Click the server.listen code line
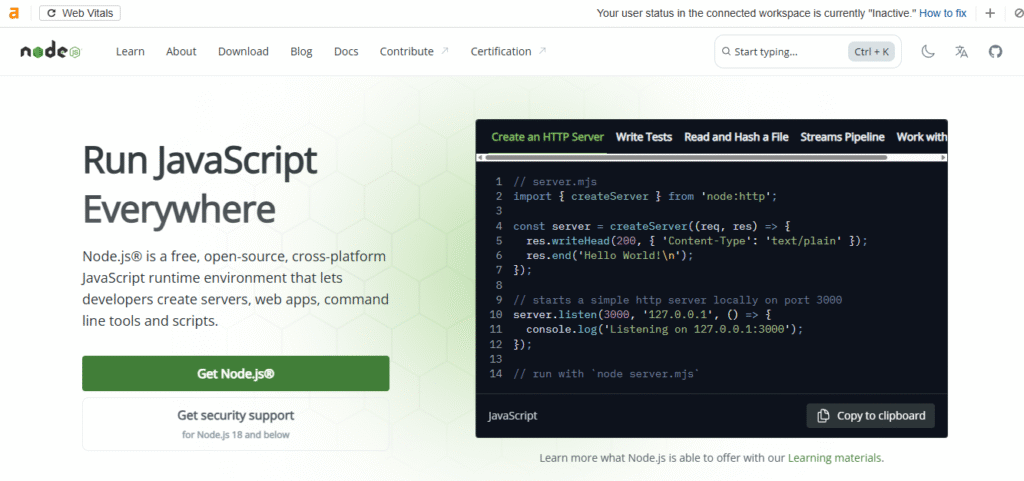This screenshot has width=1024, height=481. (643, 315)
